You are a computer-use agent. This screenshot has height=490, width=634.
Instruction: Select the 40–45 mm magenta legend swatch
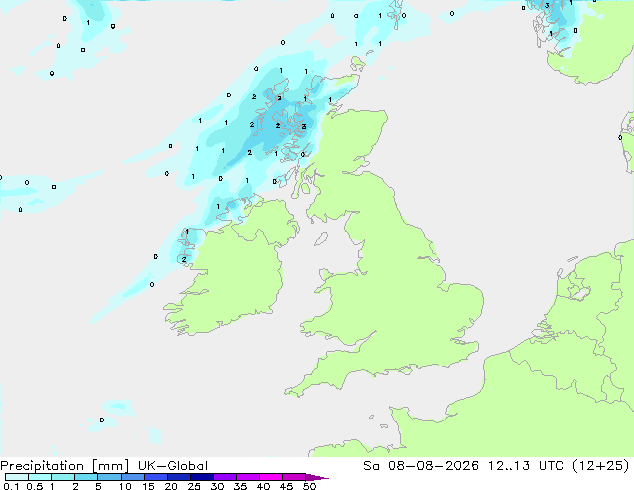(271, 477)
